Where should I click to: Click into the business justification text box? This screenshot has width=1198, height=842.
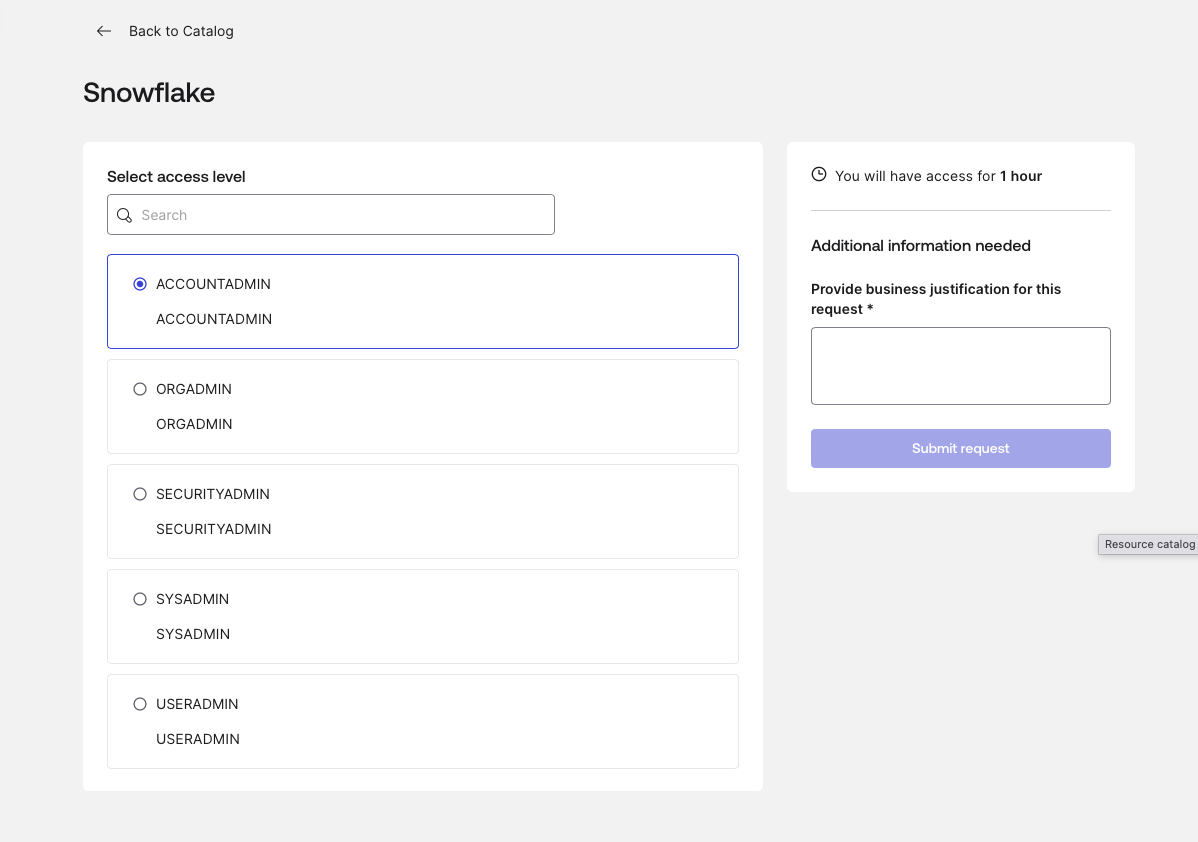coord(960,366)
